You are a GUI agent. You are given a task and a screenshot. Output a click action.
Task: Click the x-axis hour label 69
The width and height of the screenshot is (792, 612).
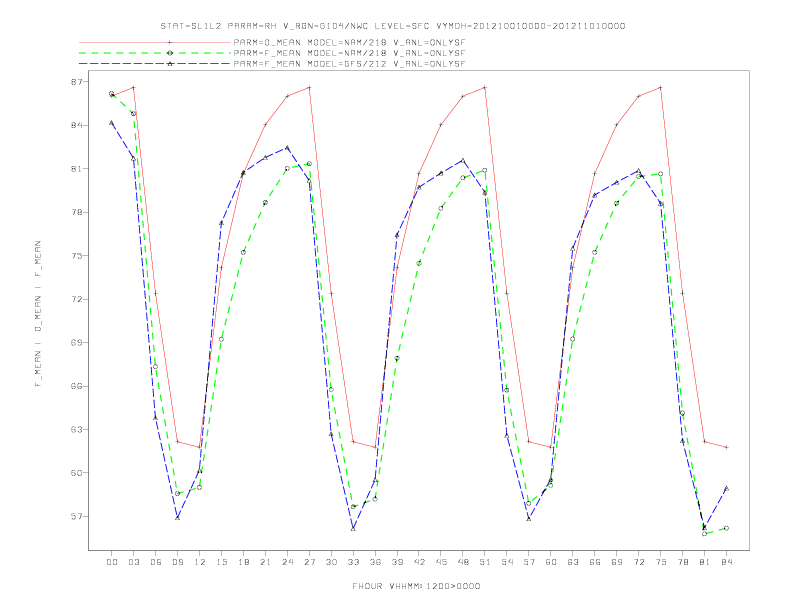coord(617,562)
